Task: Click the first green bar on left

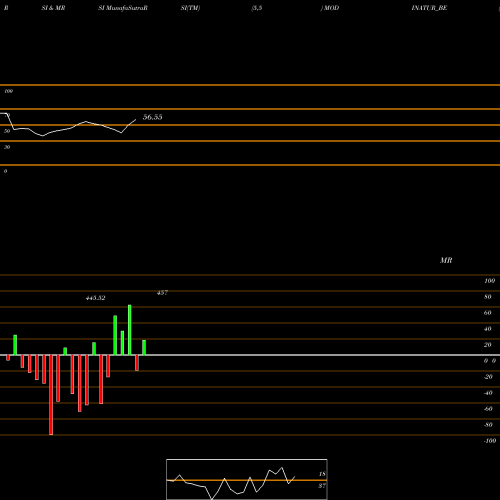Action: coord(15,345)
